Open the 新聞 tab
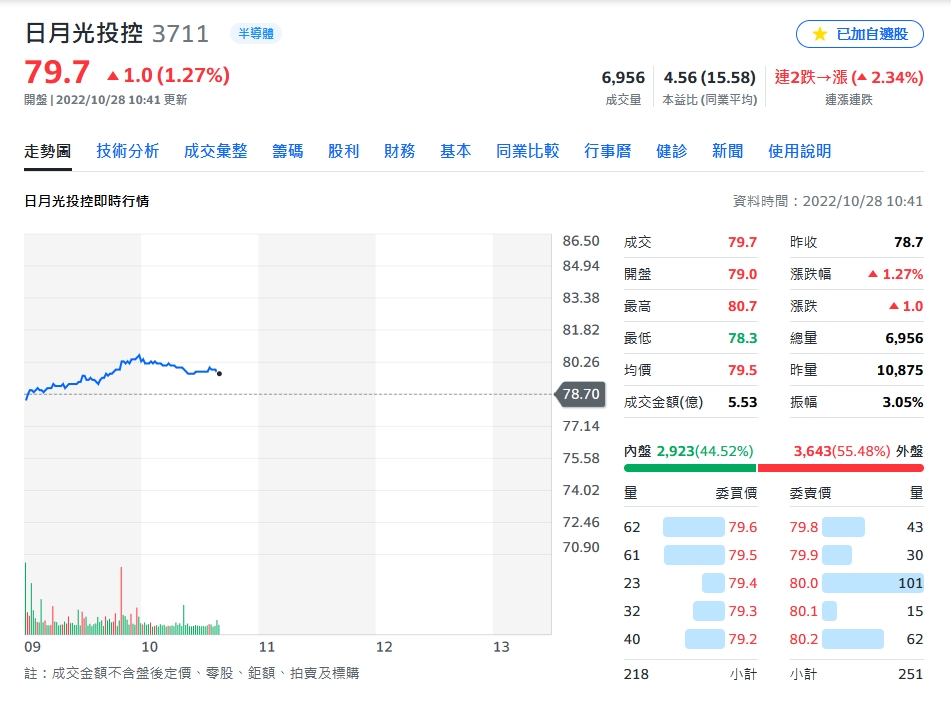 (727, 151)
